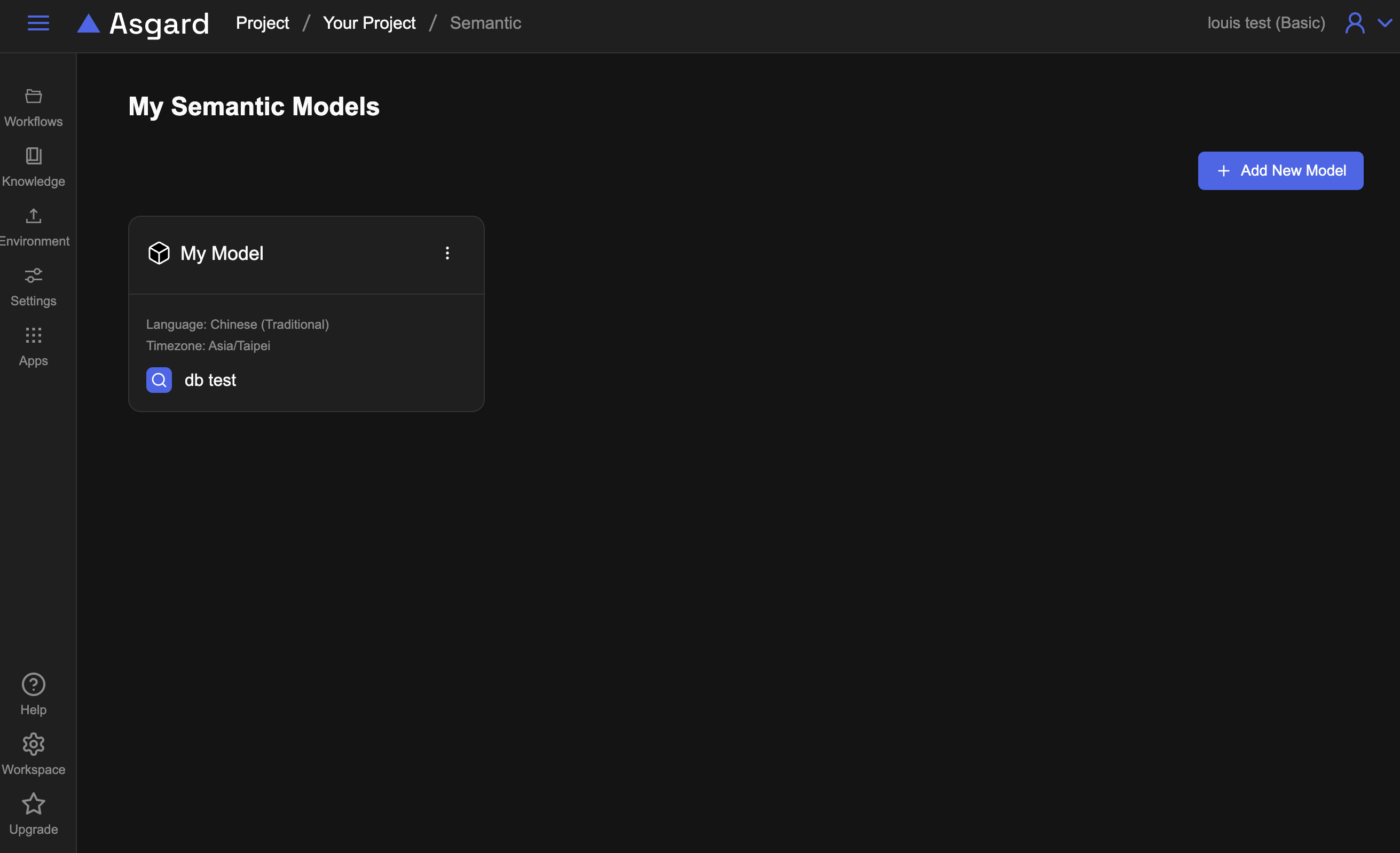Click the Asgard triangle logo
1400x853 pixels.
[89, 23]
